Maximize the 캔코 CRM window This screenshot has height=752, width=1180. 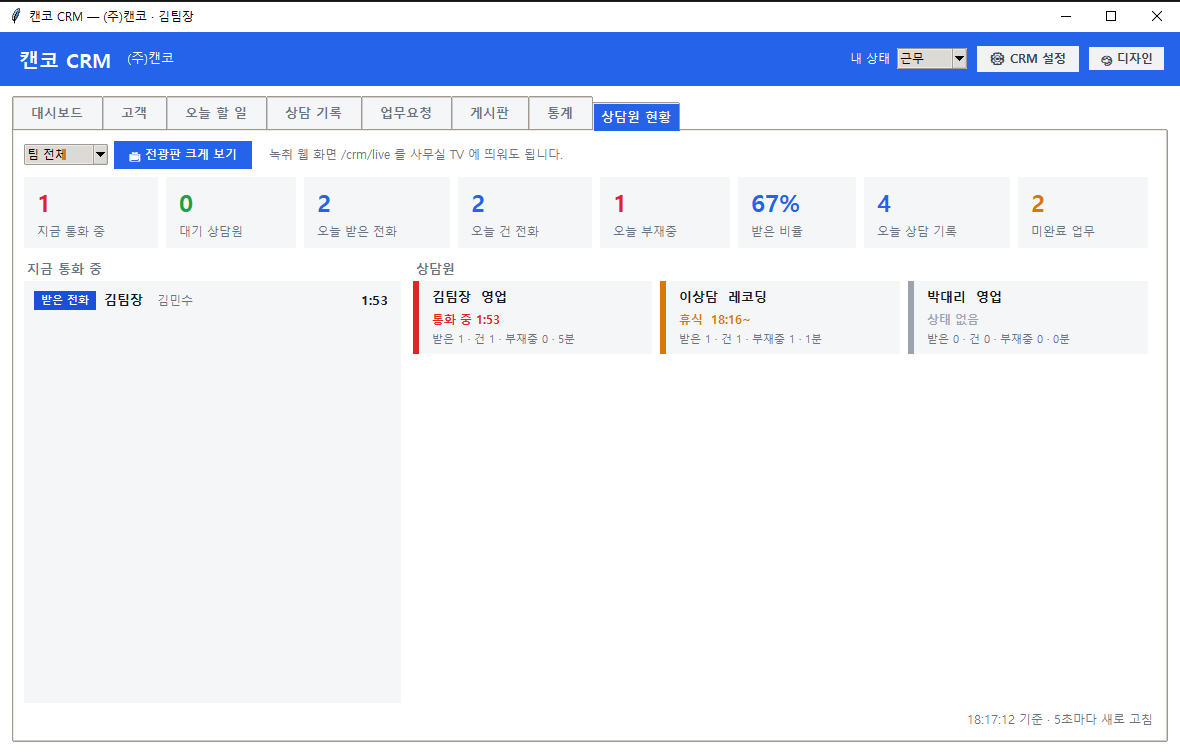[1111, 16]
